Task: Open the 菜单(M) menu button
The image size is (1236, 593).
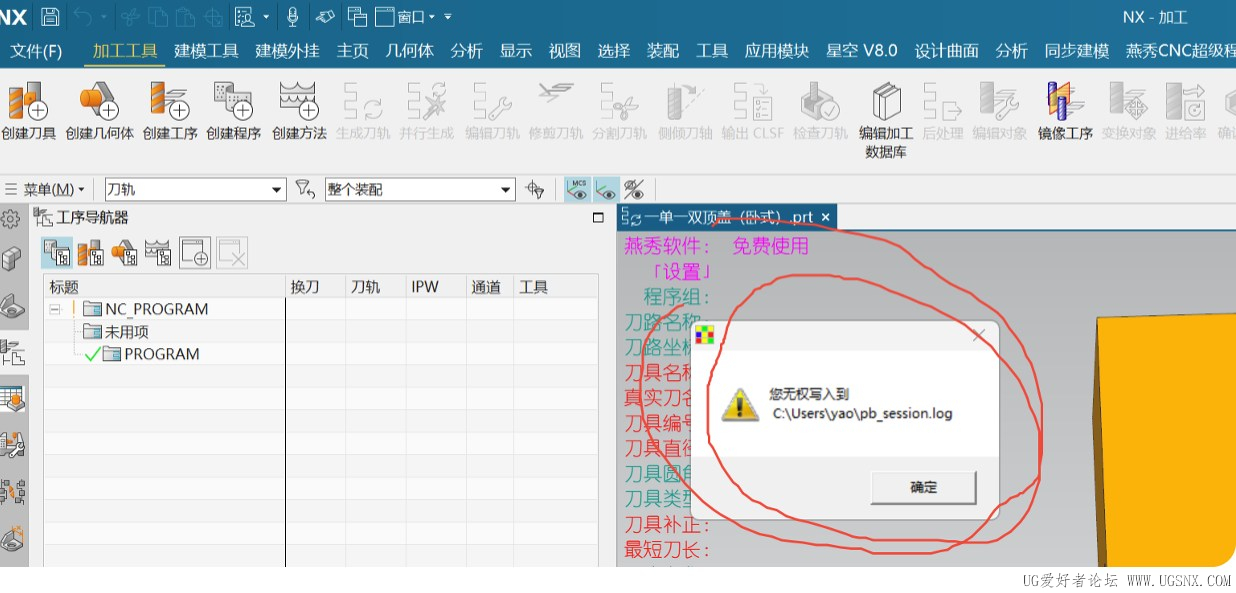Action: coord(46,189)
